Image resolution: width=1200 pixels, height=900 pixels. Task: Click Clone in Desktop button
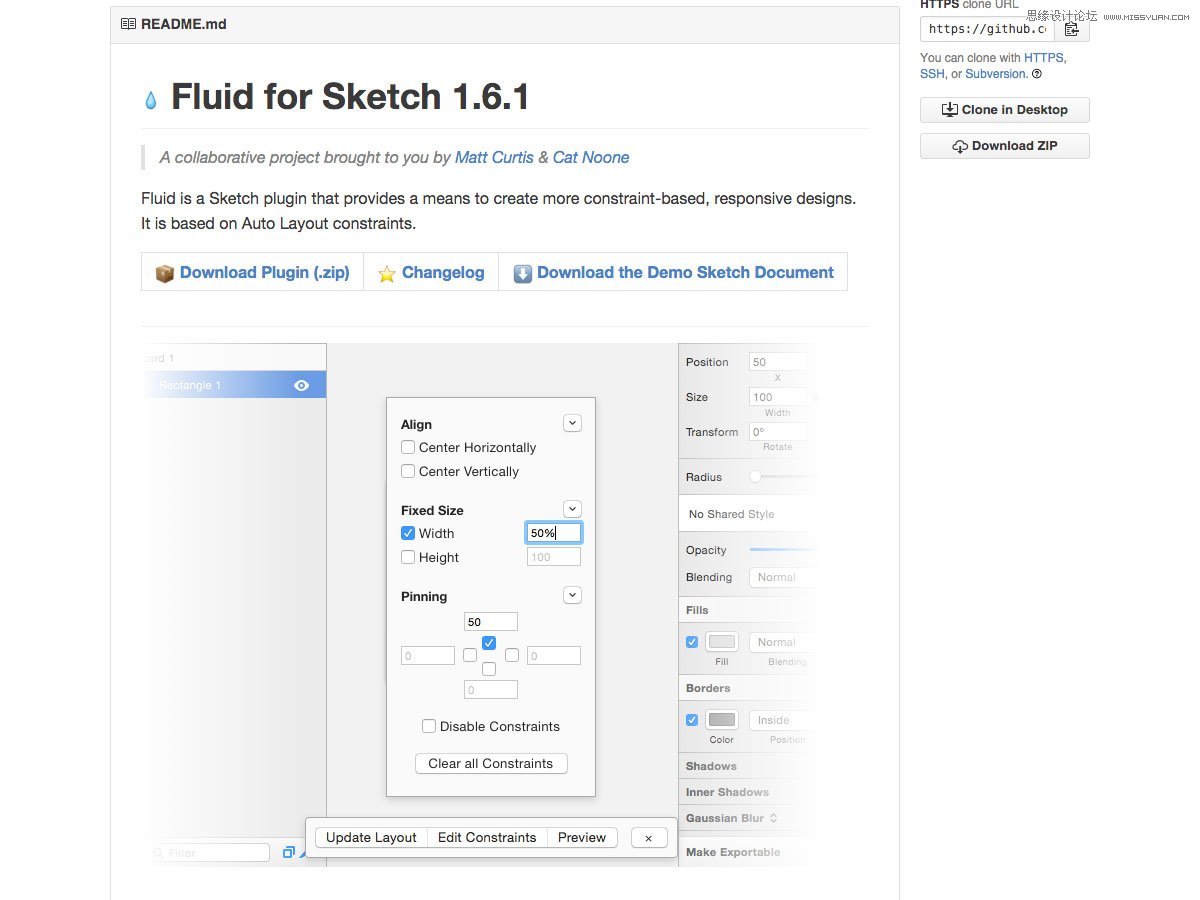[1005, 110]
